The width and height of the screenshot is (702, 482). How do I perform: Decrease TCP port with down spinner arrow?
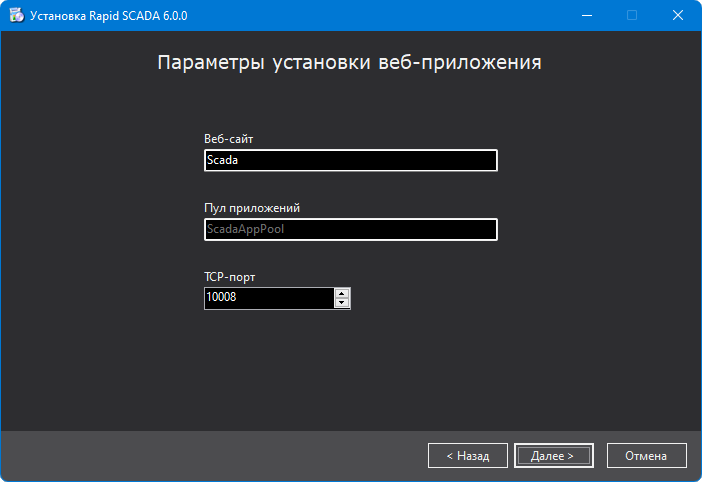[x=342, y=303]
